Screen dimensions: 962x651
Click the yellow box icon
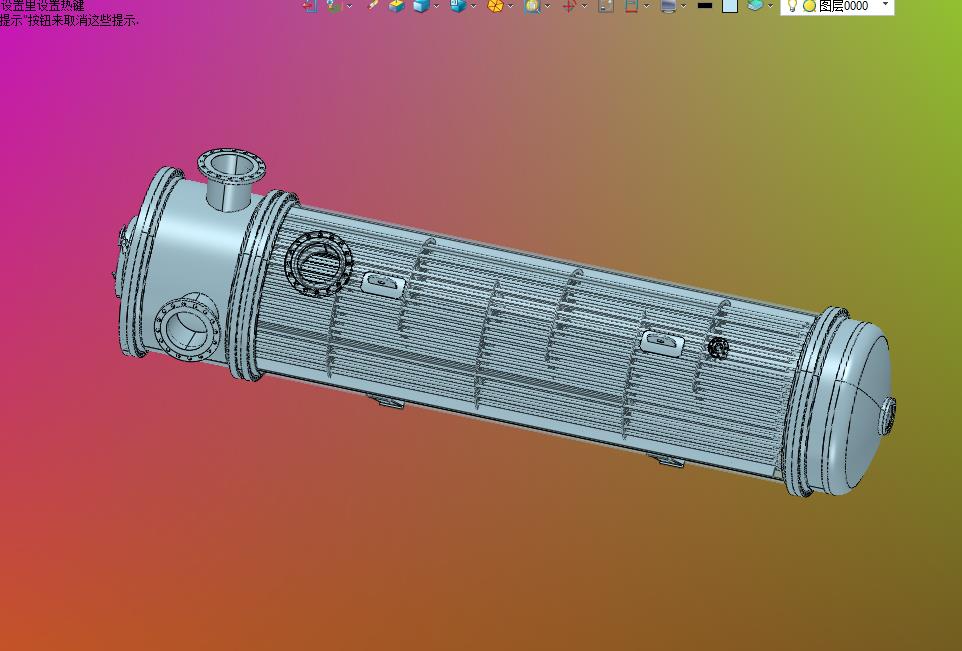click(x=397, y=6)
